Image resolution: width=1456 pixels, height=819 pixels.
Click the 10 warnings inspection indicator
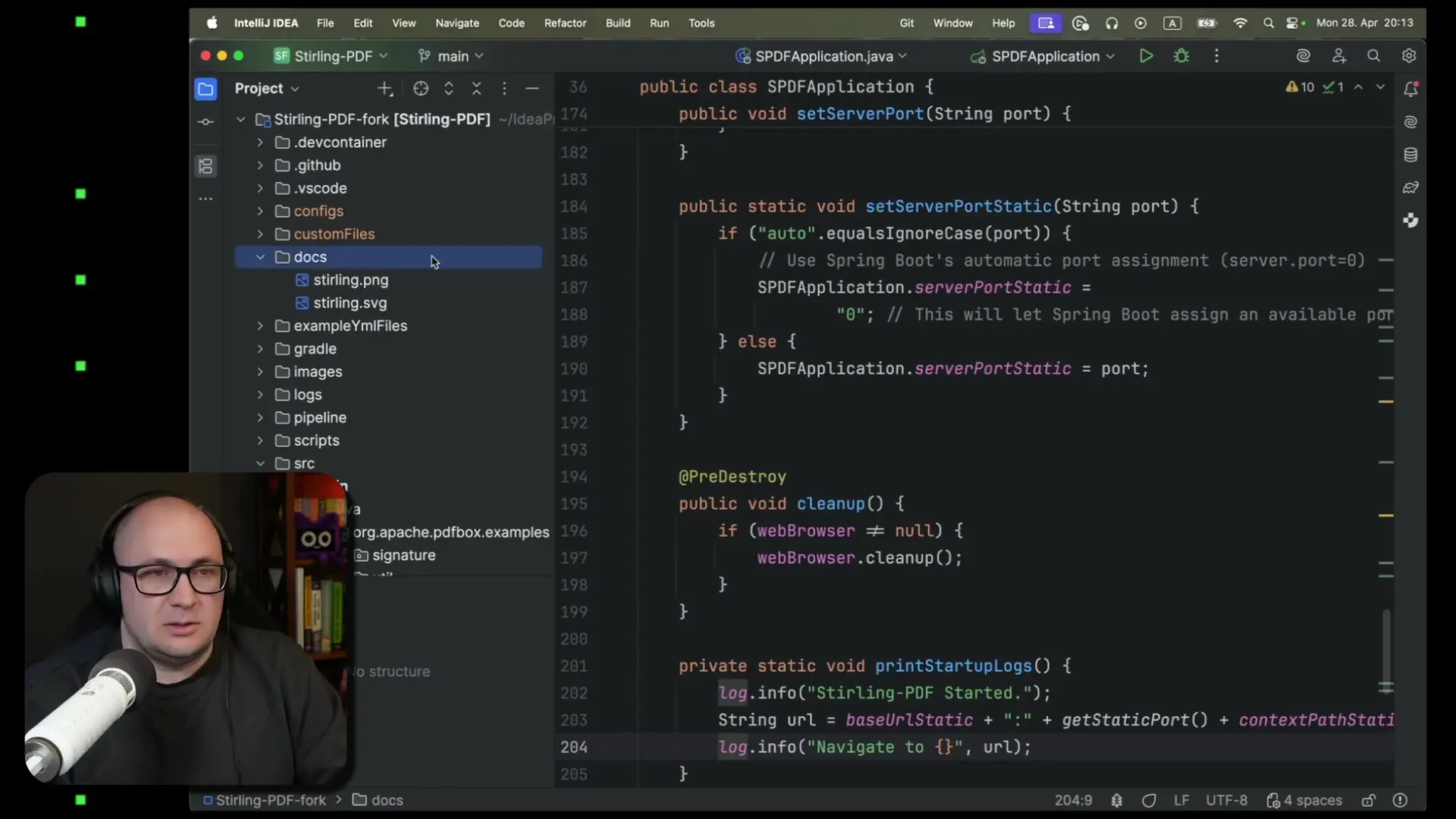click(x=1300, y=87)
